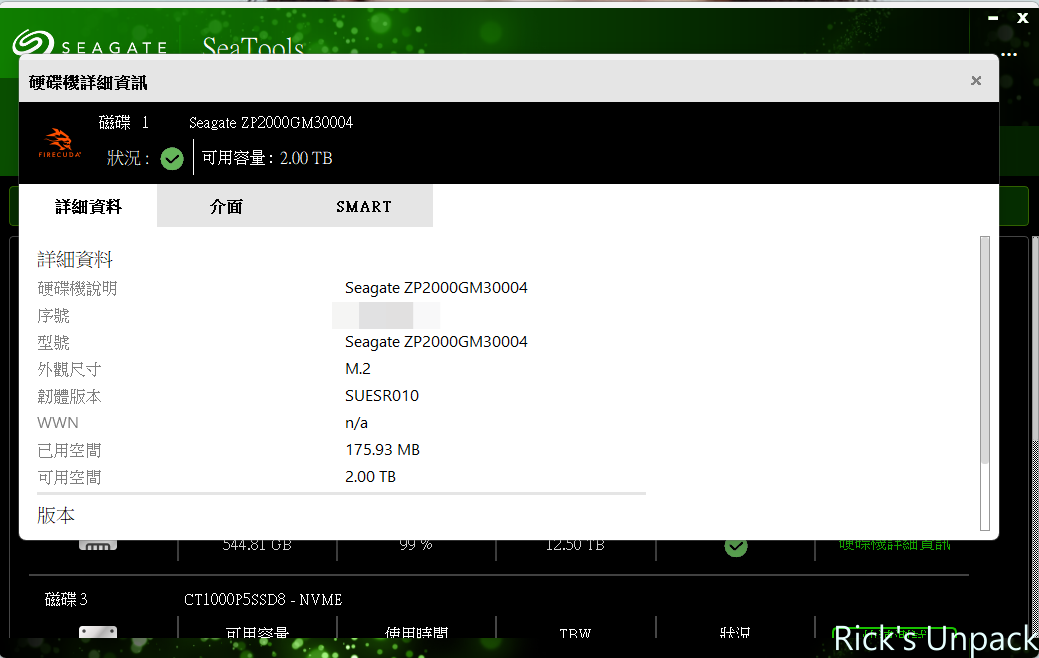The image size is (1039, 658).
Task: Open the 介面 tab
Action: tap(226, 207)
